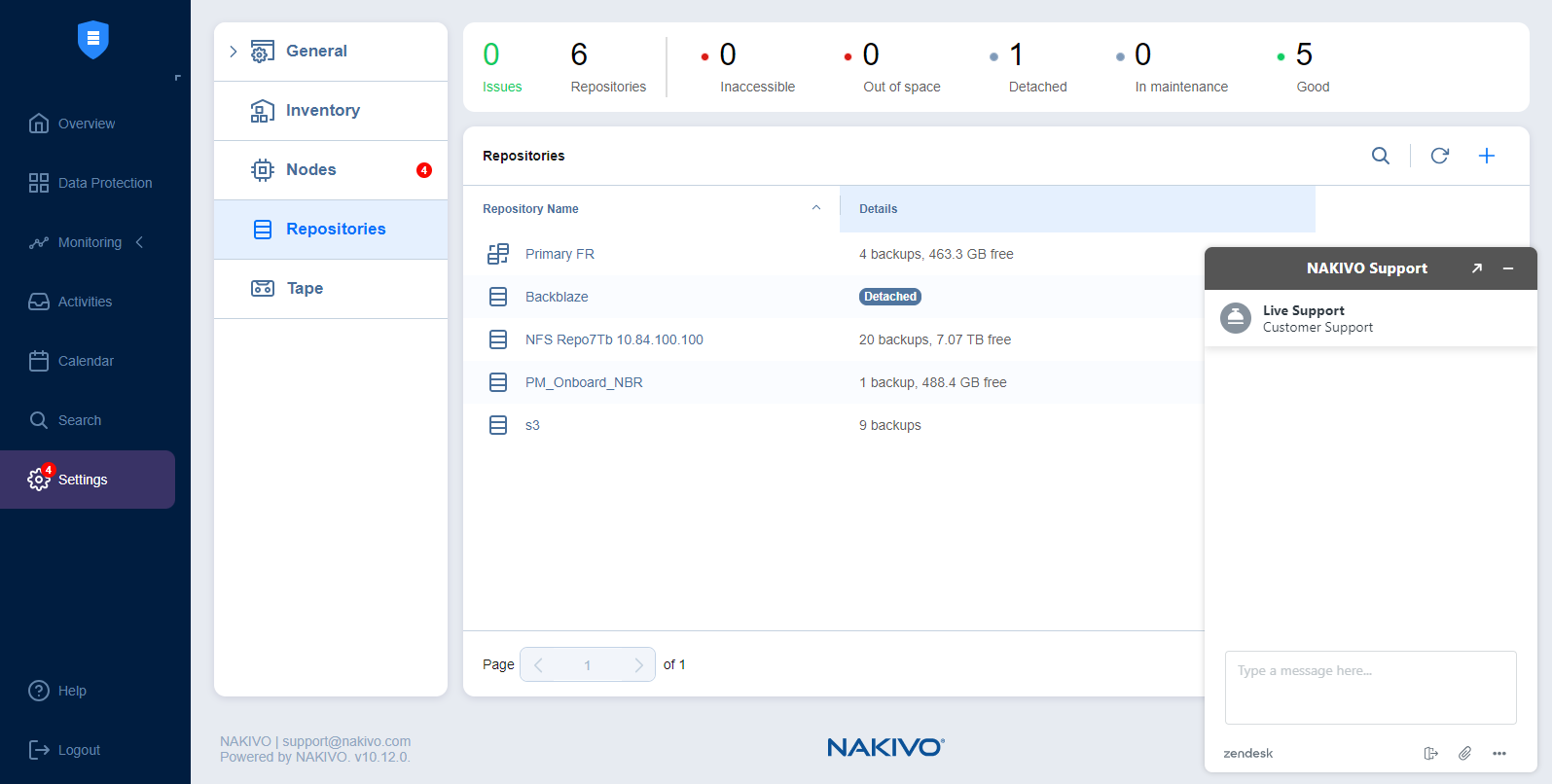This screenshot has height=784, width=1552.
Task: Expand the General settings section
Action: (x=234, y=52)
